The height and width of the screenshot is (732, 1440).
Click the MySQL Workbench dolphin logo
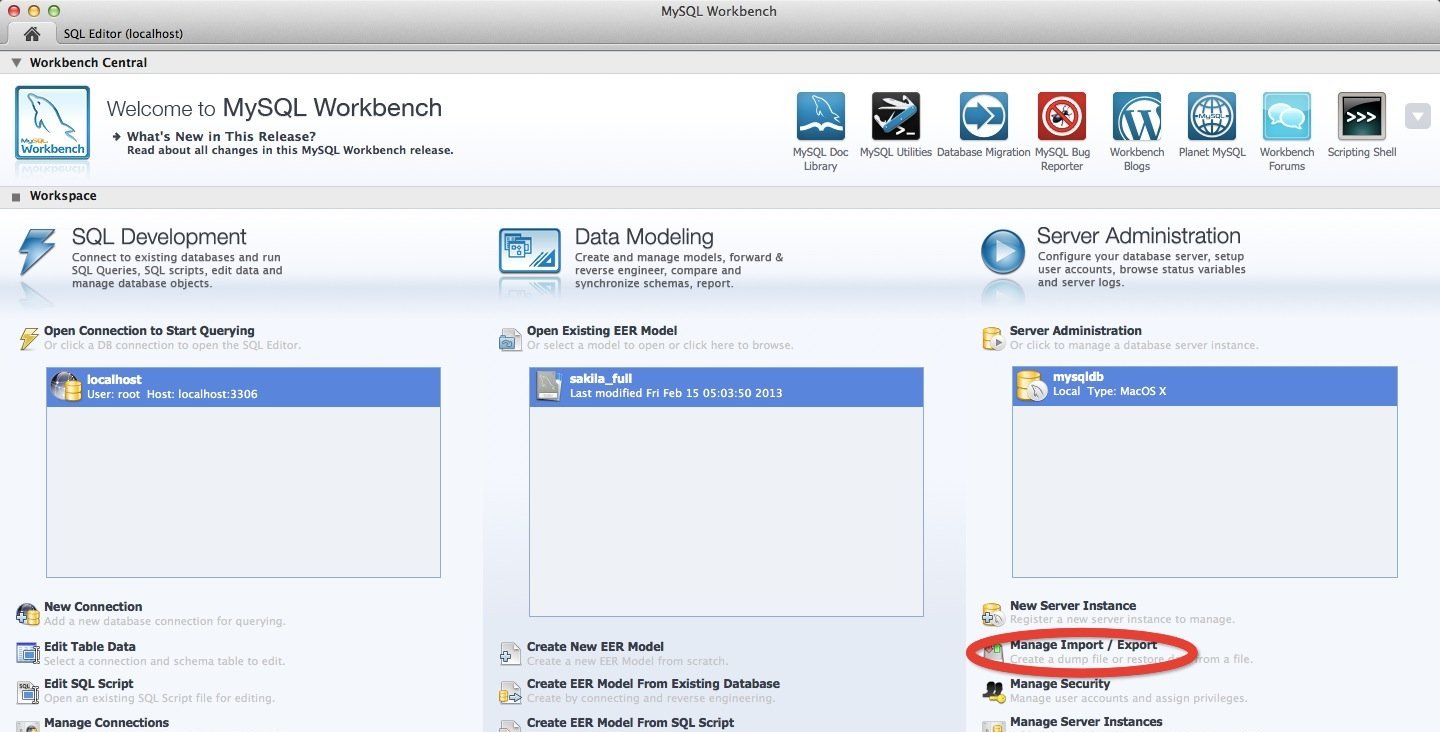point(52,123)
